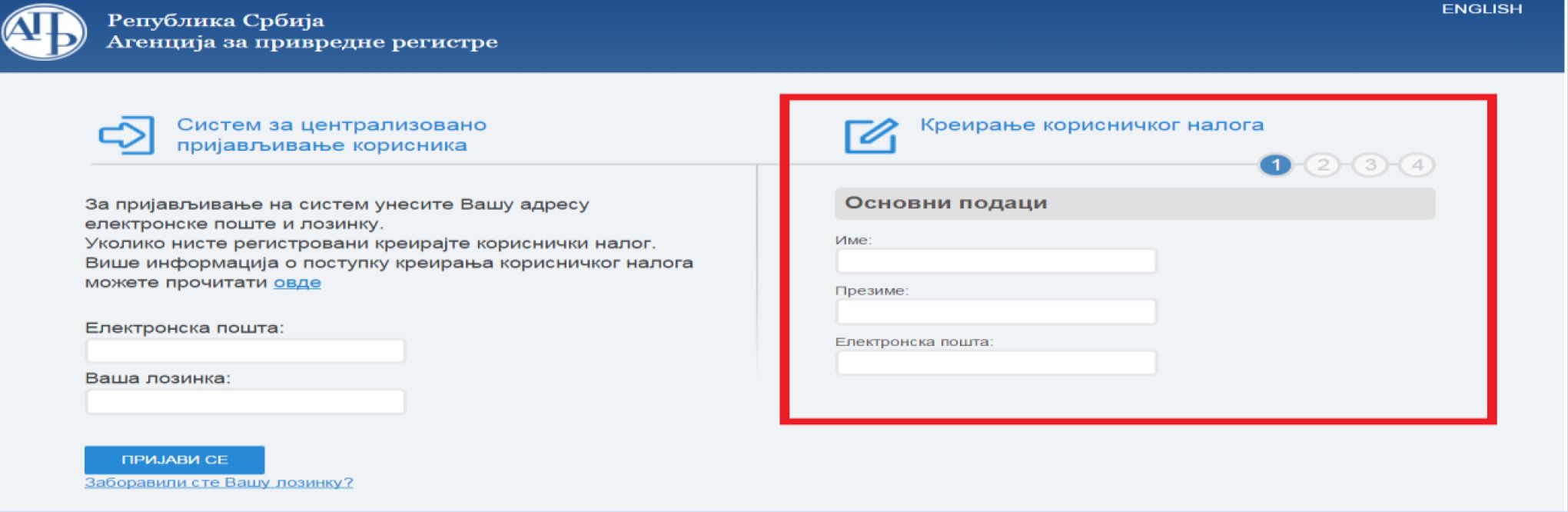
Task: Click Агенција за привредне регистре text
Action: (x=302, y=42)
